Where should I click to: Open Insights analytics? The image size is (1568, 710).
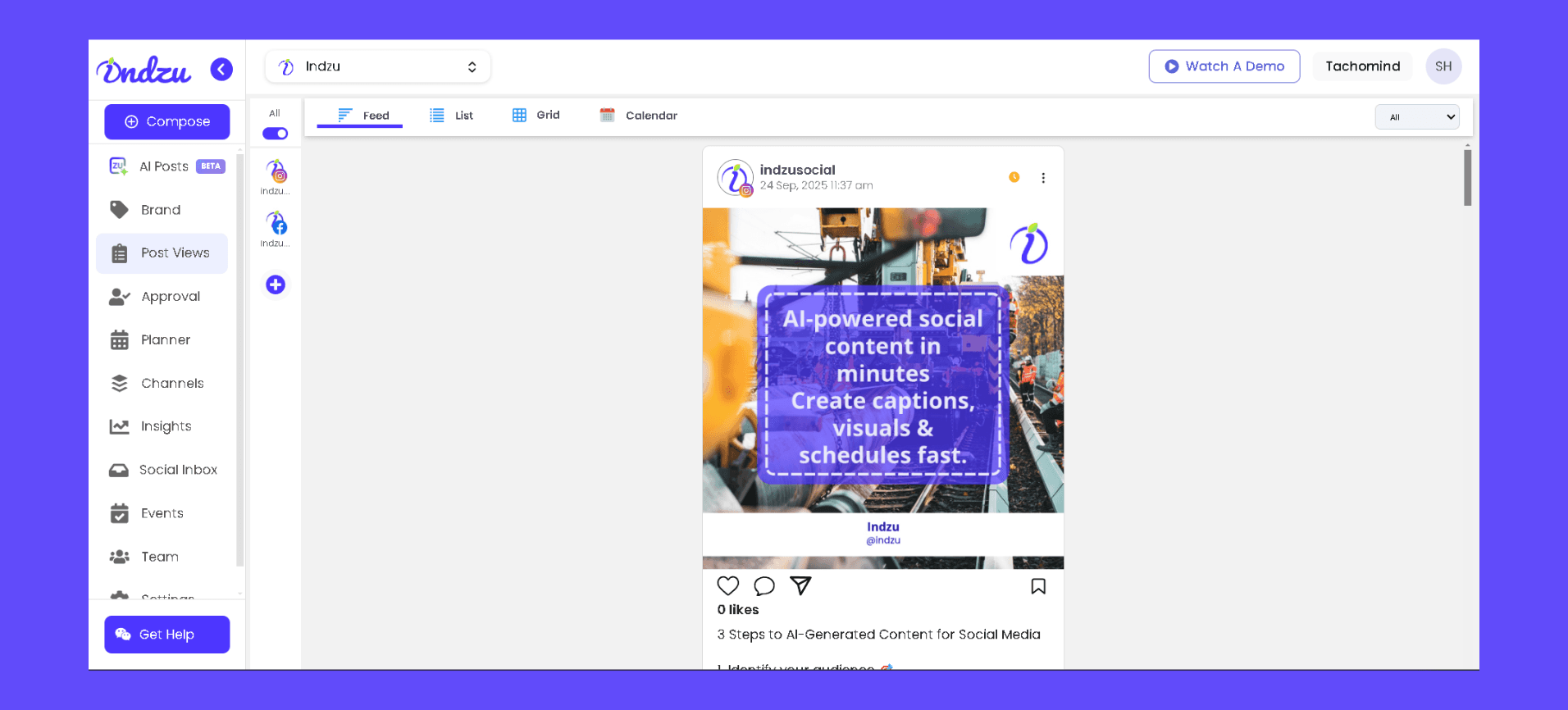161,426
